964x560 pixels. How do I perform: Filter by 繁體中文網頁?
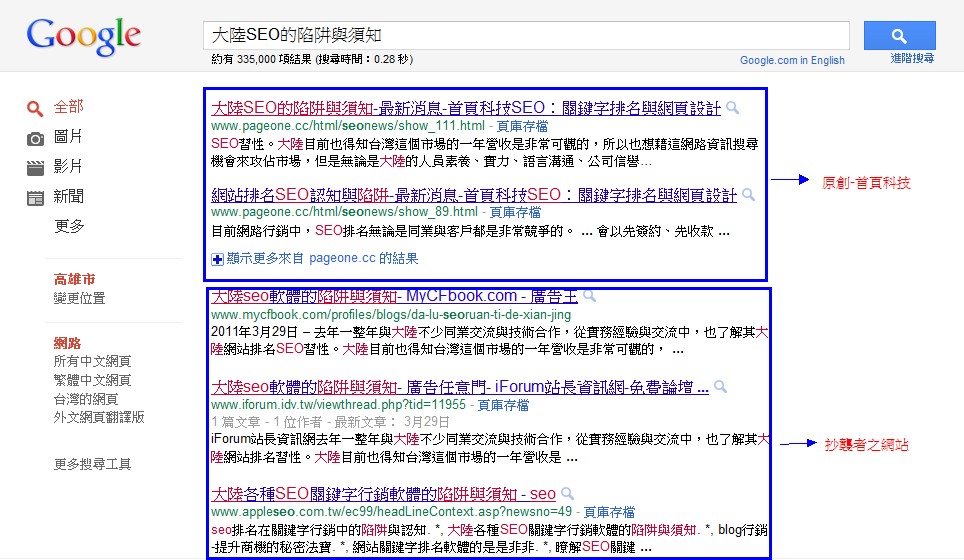(x=92, y=381)
